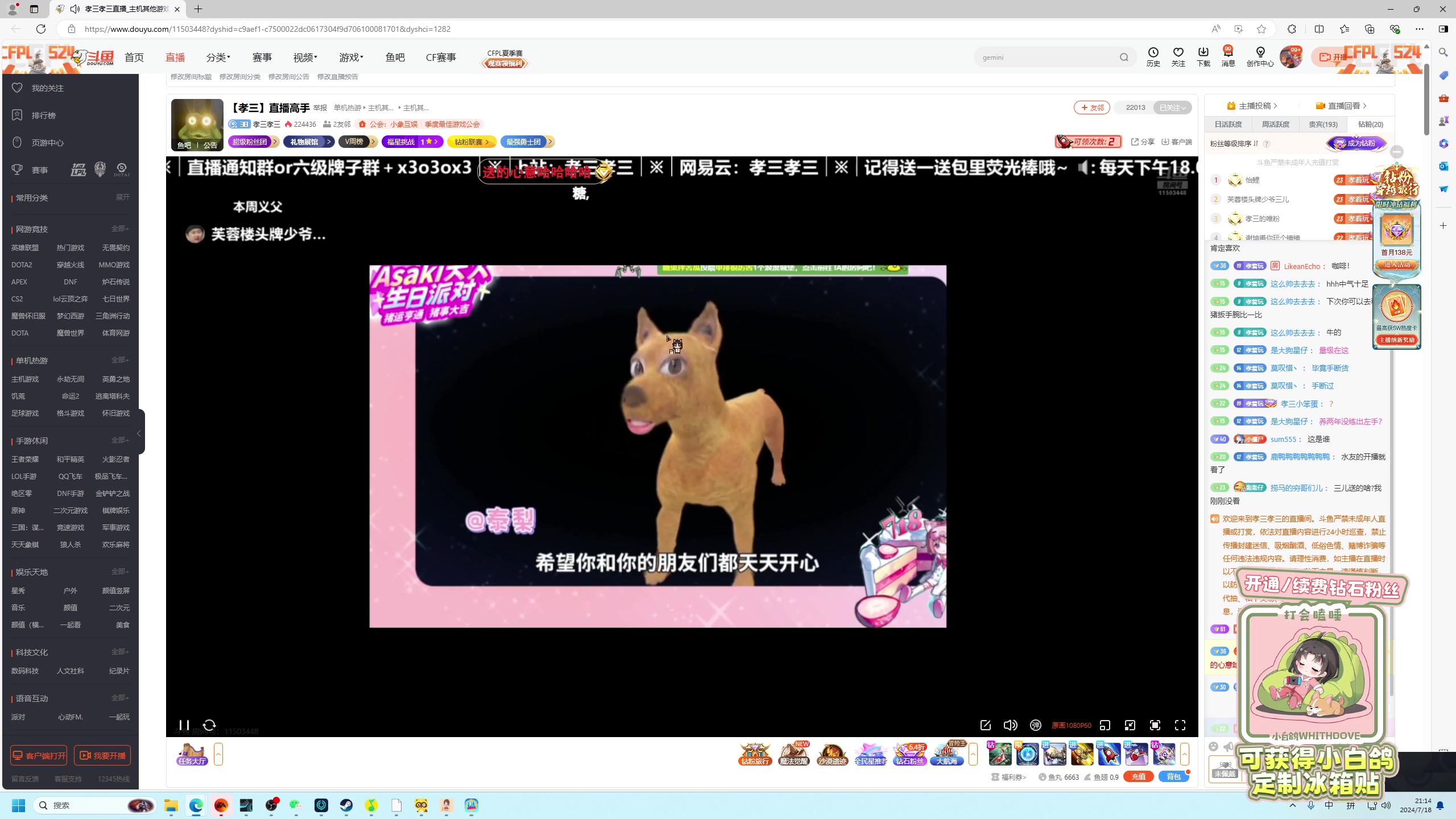
Task: Open 沙漠迷途 activity icon
Action: [832, 754]
